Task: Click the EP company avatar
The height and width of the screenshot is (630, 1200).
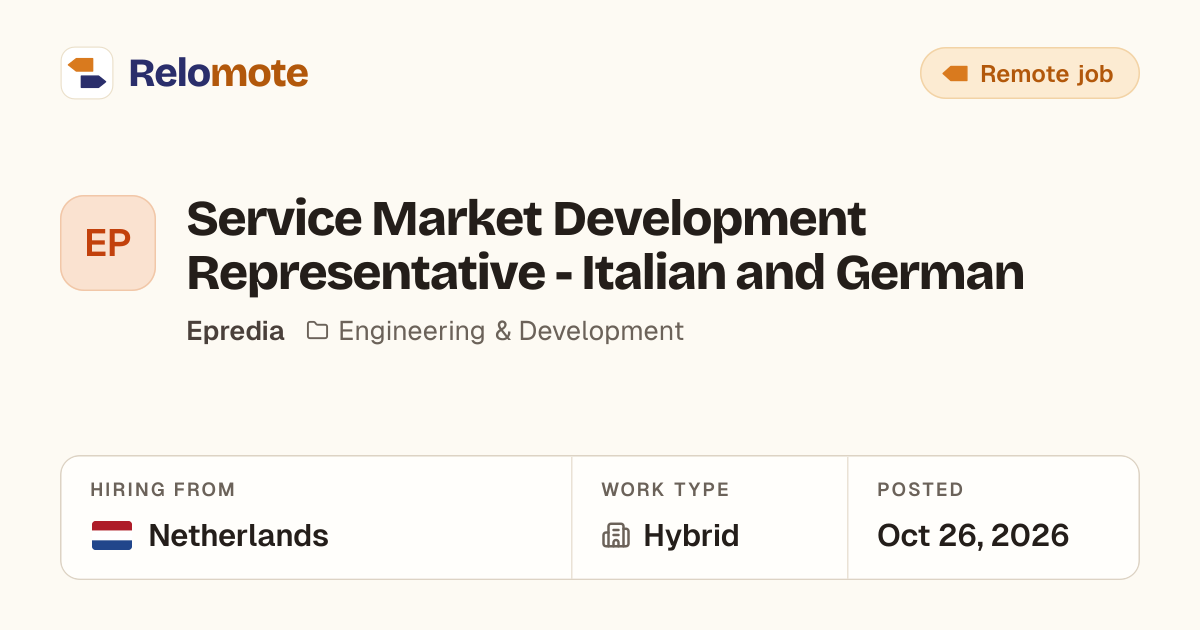Action: [108, 243]
